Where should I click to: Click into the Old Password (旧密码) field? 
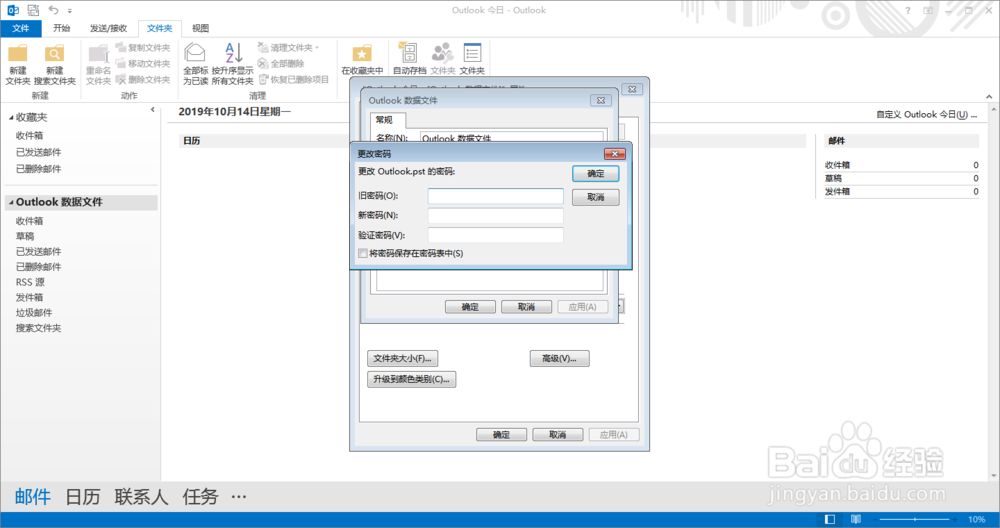[x=496, y=196]
